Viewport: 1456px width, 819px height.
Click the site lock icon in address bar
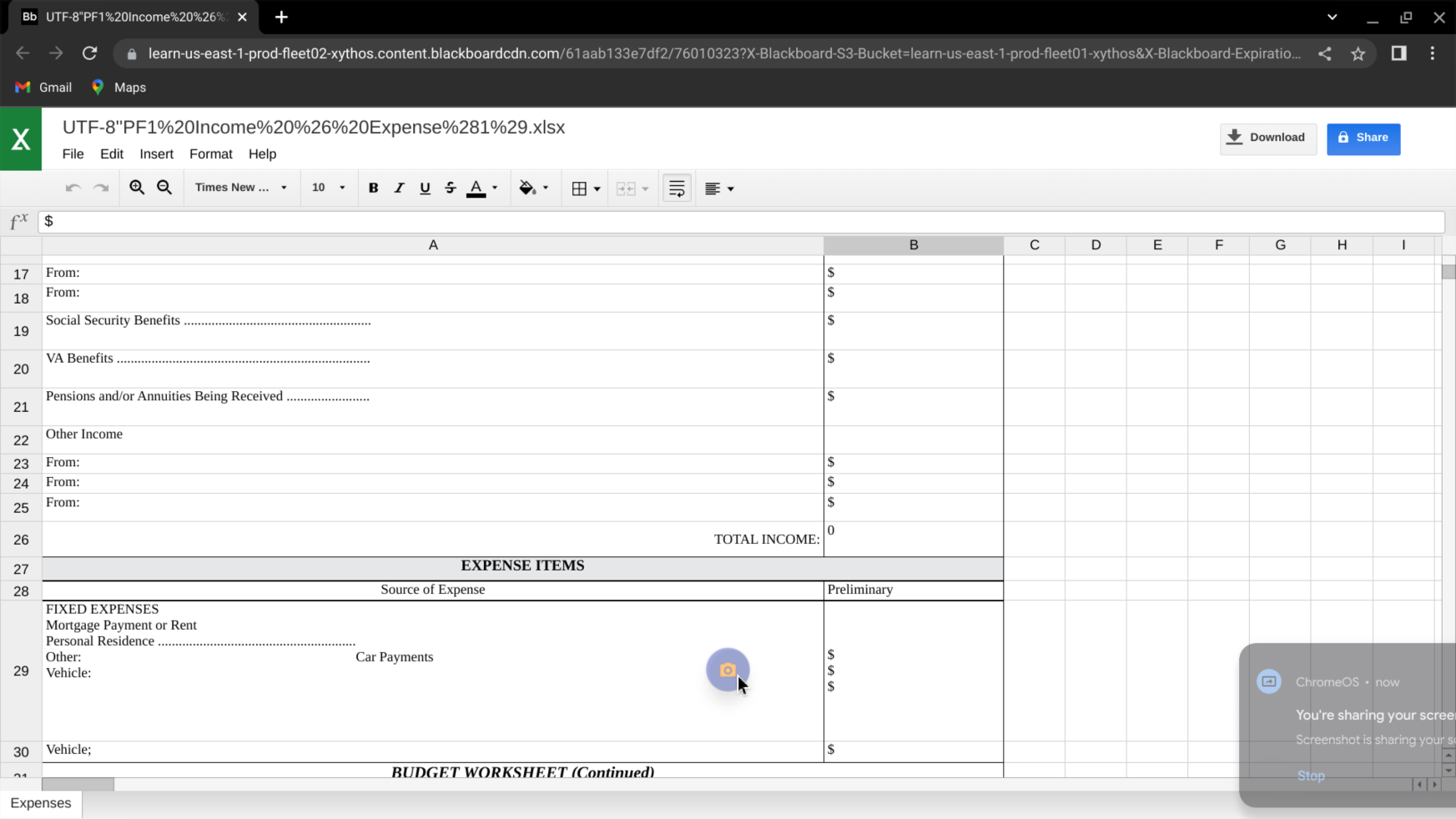[131, 53]
